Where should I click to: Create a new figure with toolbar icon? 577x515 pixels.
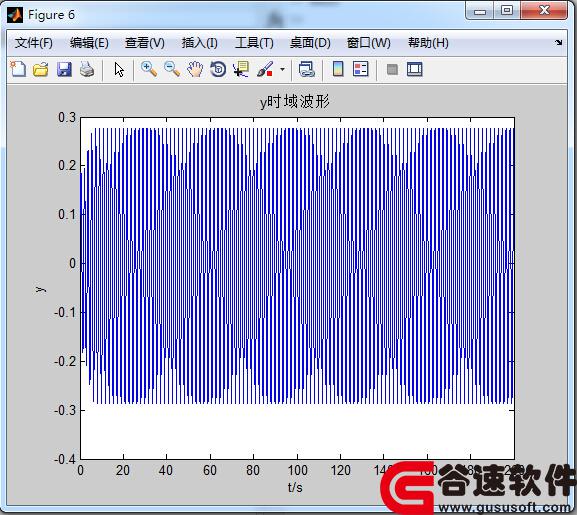[x=18, y=69]
